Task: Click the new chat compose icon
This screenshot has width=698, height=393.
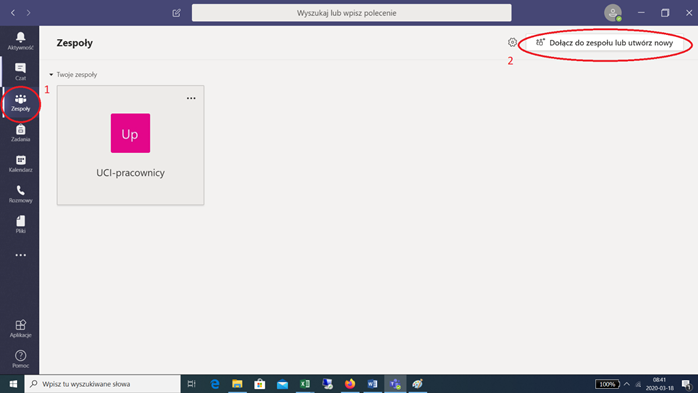Action: pyautogui.click(x=176, y=13)
